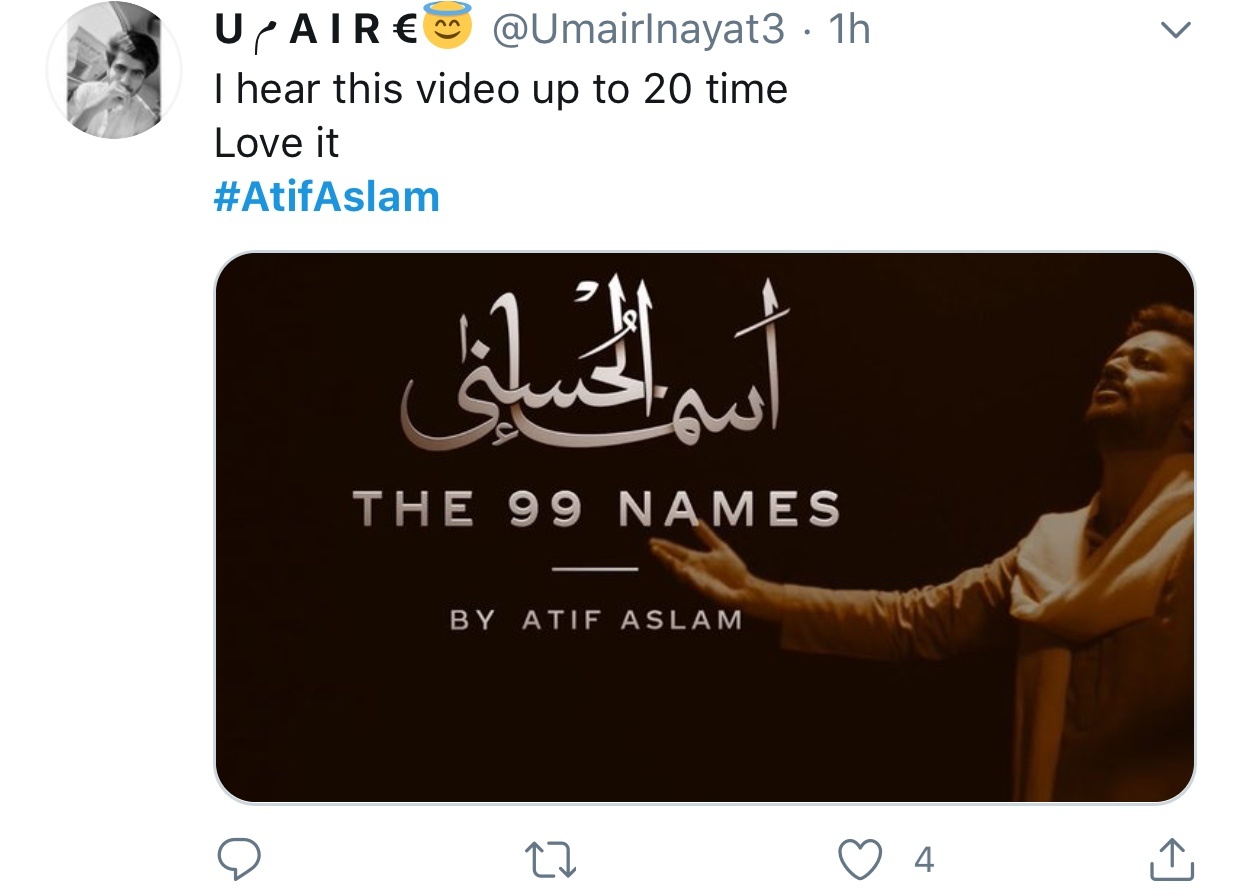The height and width of the screenshot is (895, 1242).
Task: View the likes count of 4
Action: (x=923, y=859)
